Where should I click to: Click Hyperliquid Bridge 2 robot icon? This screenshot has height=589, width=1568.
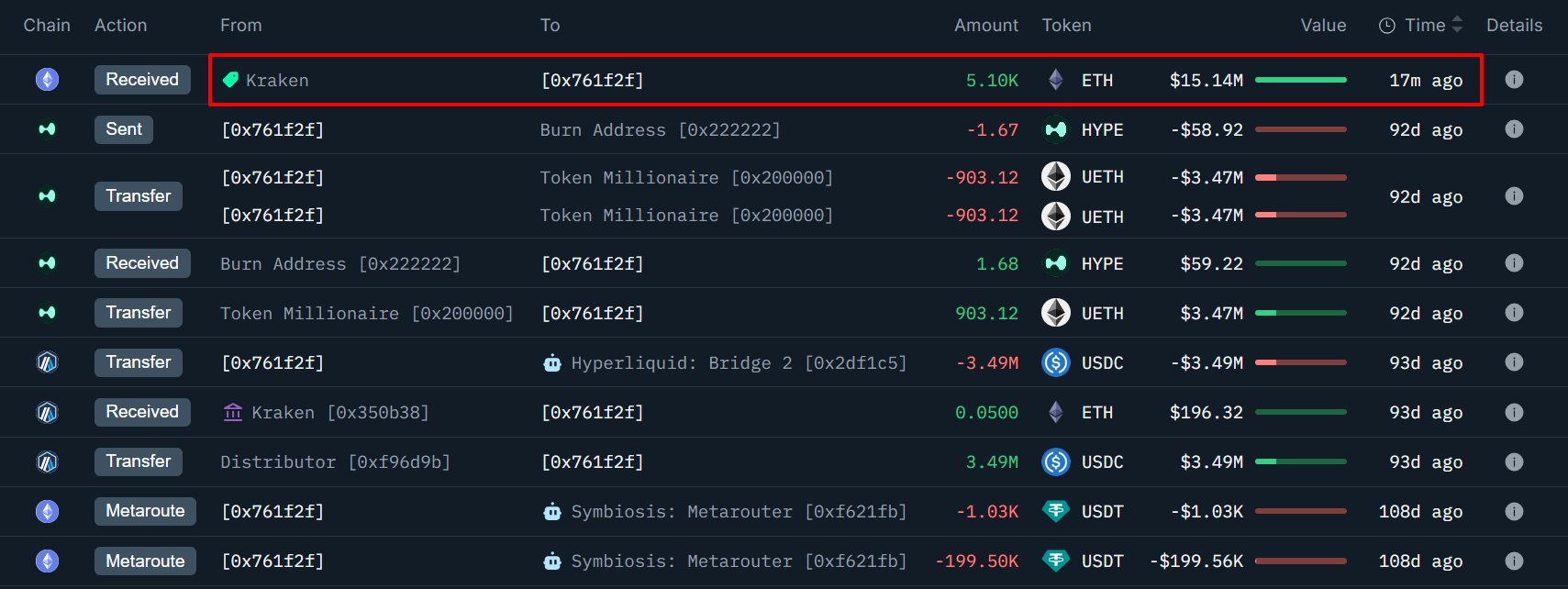coord(552,363)
